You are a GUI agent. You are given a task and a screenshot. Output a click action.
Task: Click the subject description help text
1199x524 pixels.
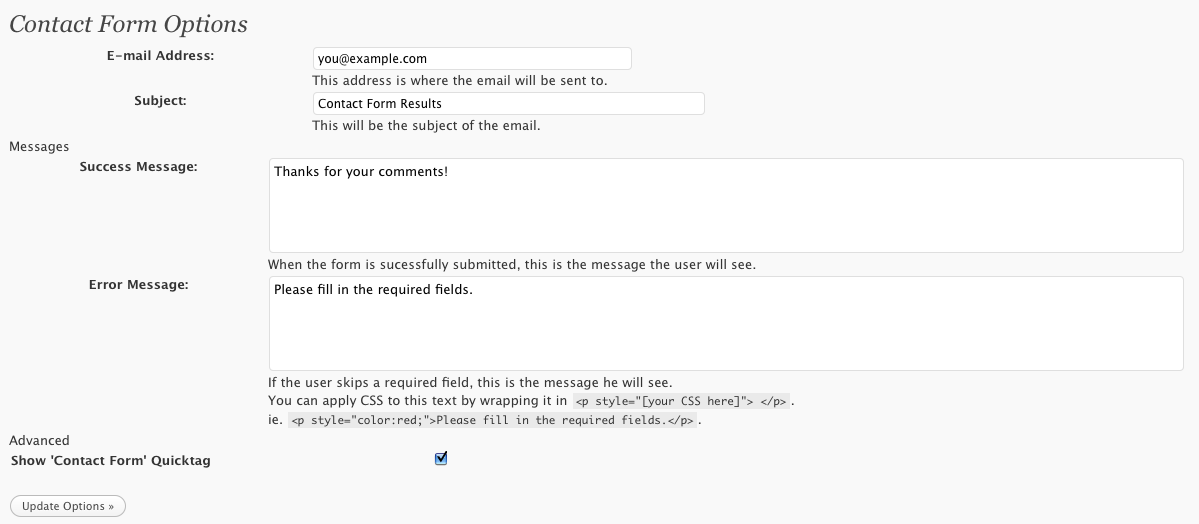click(x=426, y=126)
